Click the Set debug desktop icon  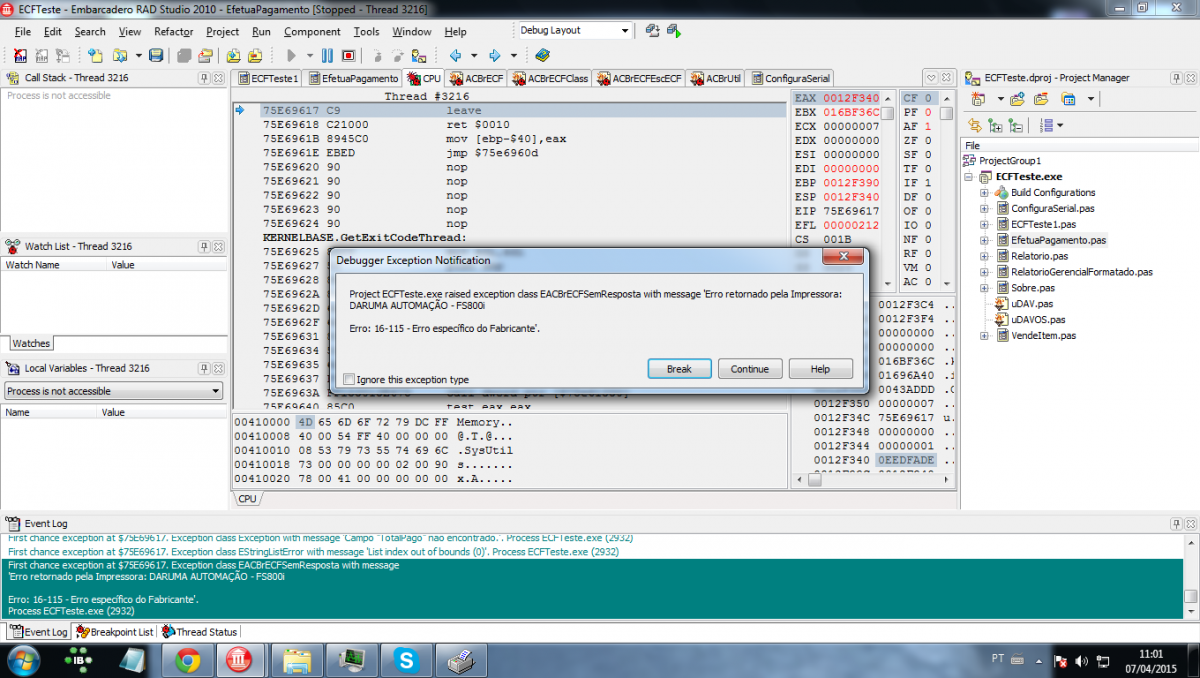[674, 30]
